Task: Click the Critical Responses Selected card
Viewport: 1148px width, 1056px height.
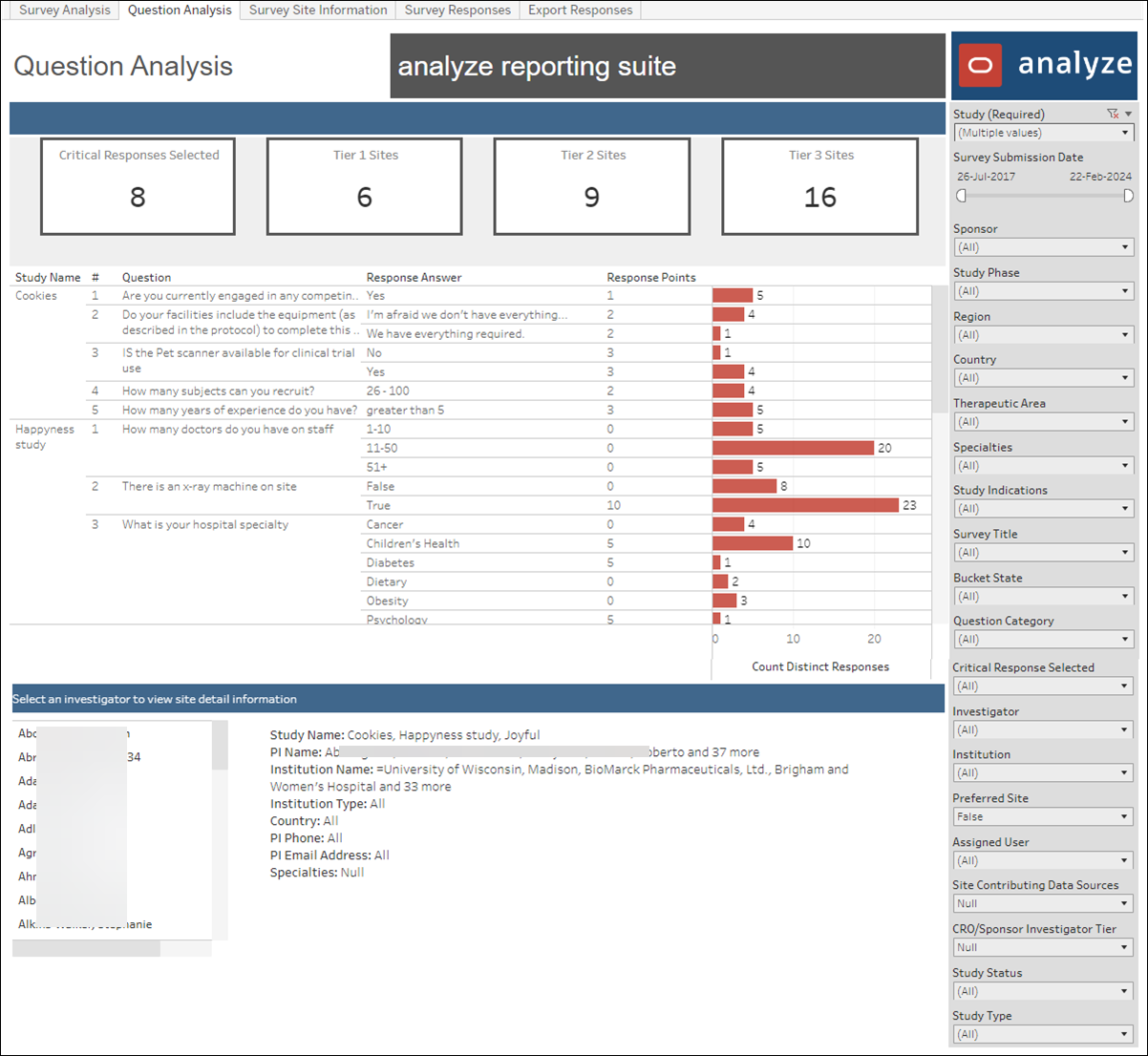Action: point(138,186)
